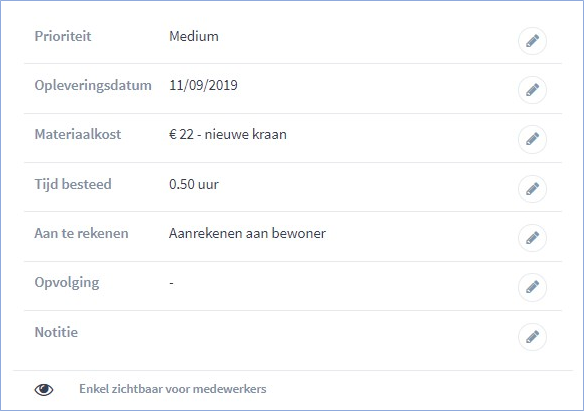This screenshot has width=584, height=411.
Task: Select the Medium priority value
Action: [x=194, y=36]
